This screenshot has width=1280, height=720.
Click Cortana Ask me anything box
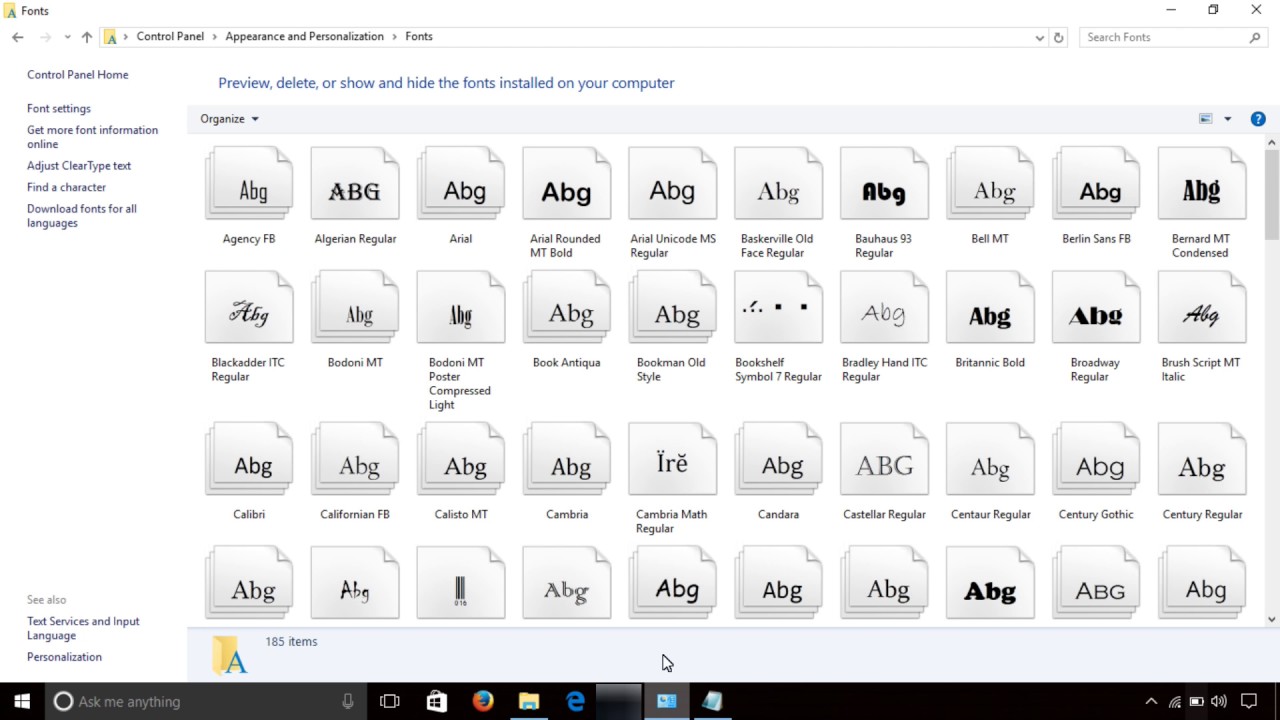point(206,701)
